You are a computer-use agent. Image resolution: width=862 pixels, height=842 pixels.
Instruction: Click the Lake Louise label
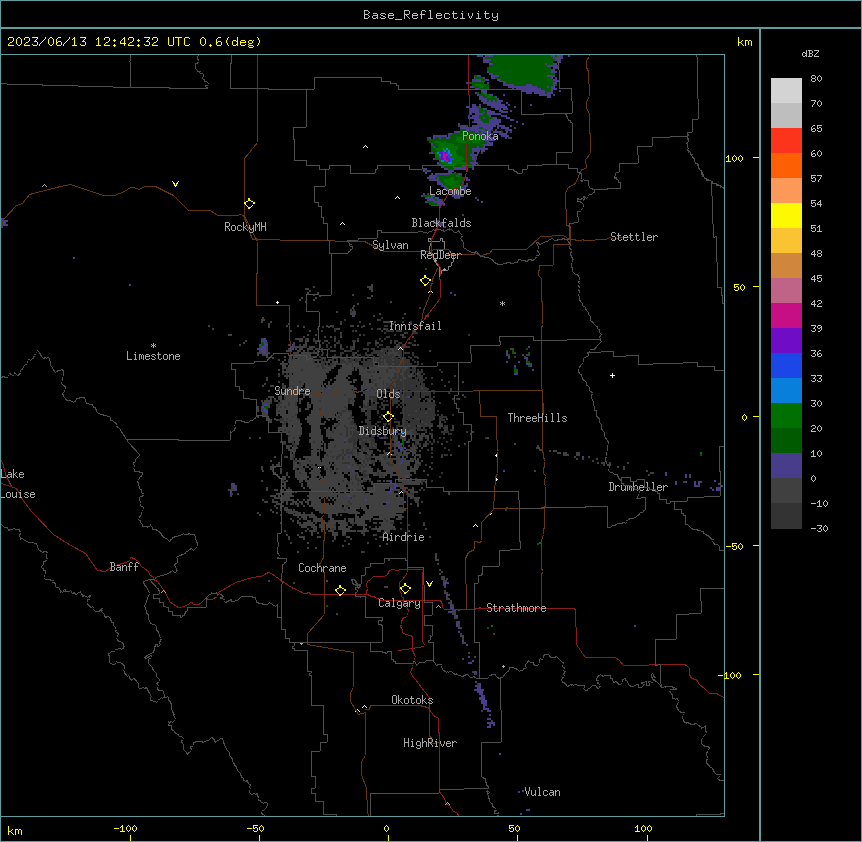(x=18, y=484)
